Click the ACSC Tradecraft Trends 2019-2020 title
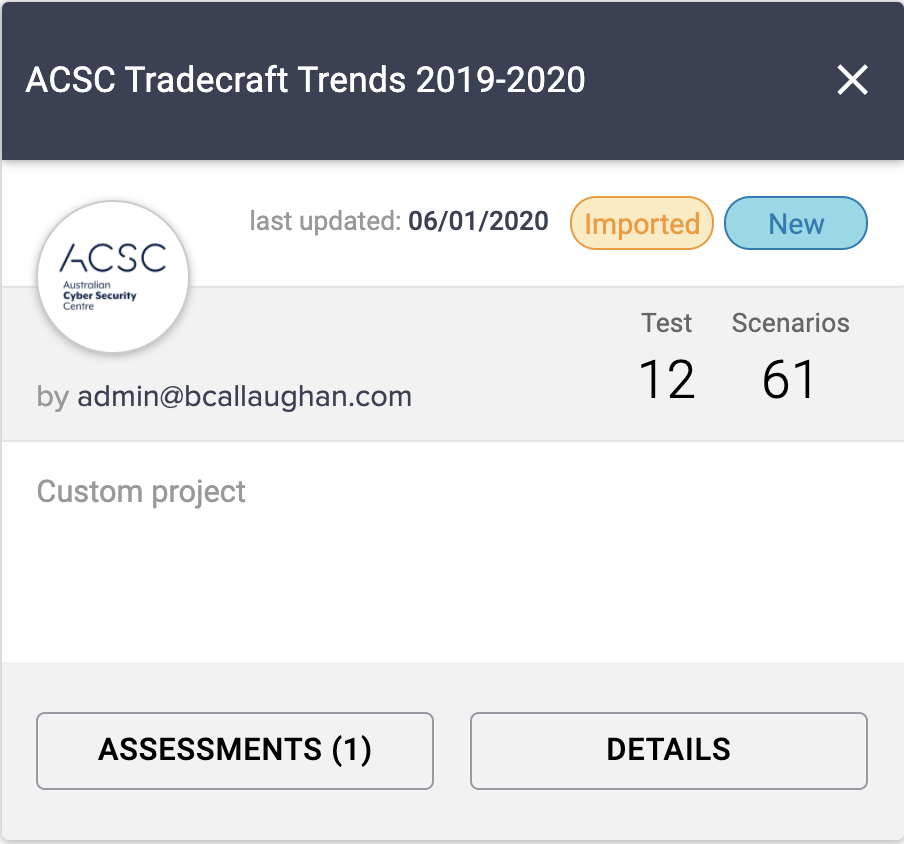The height and width of the screenshot is (844, 904). [306, 80]
